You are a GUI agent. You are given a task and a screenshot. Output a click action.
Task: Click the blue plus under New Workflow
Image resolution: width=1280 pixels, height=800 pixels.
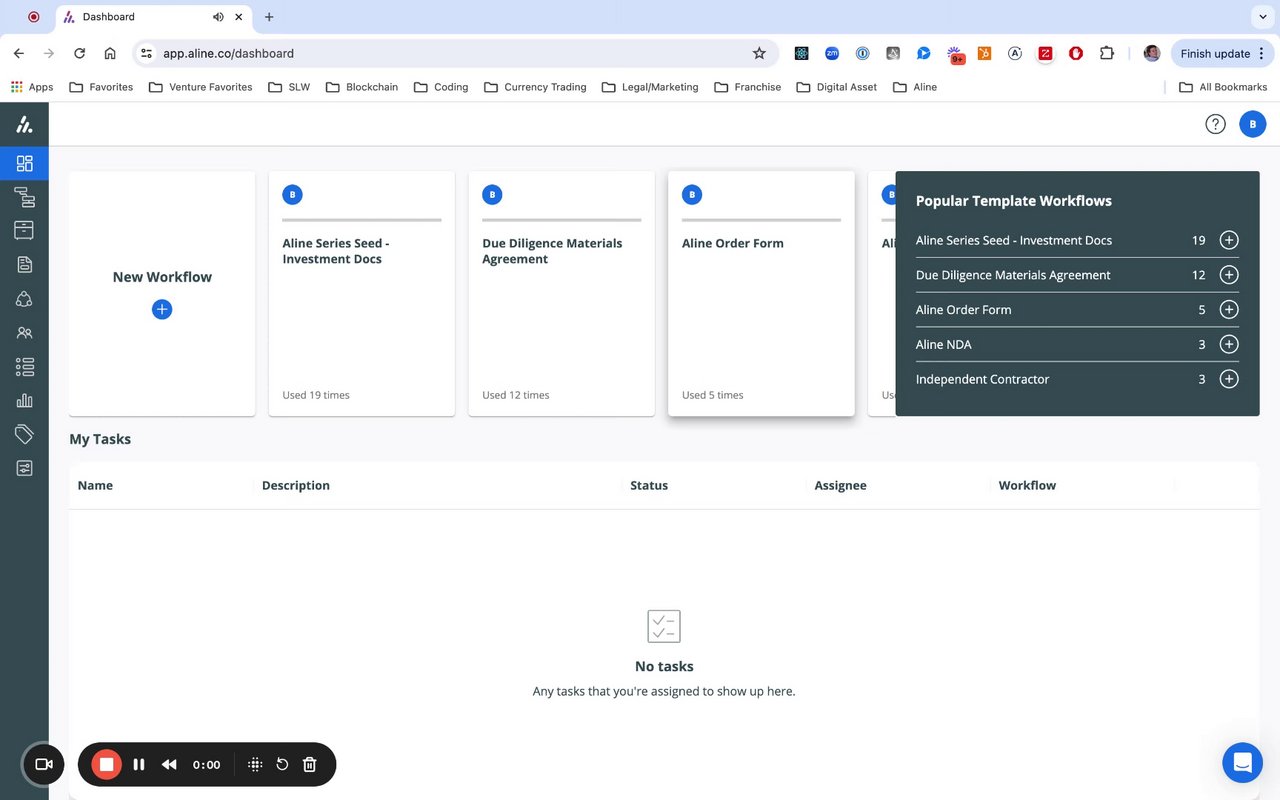pos(162,309)
